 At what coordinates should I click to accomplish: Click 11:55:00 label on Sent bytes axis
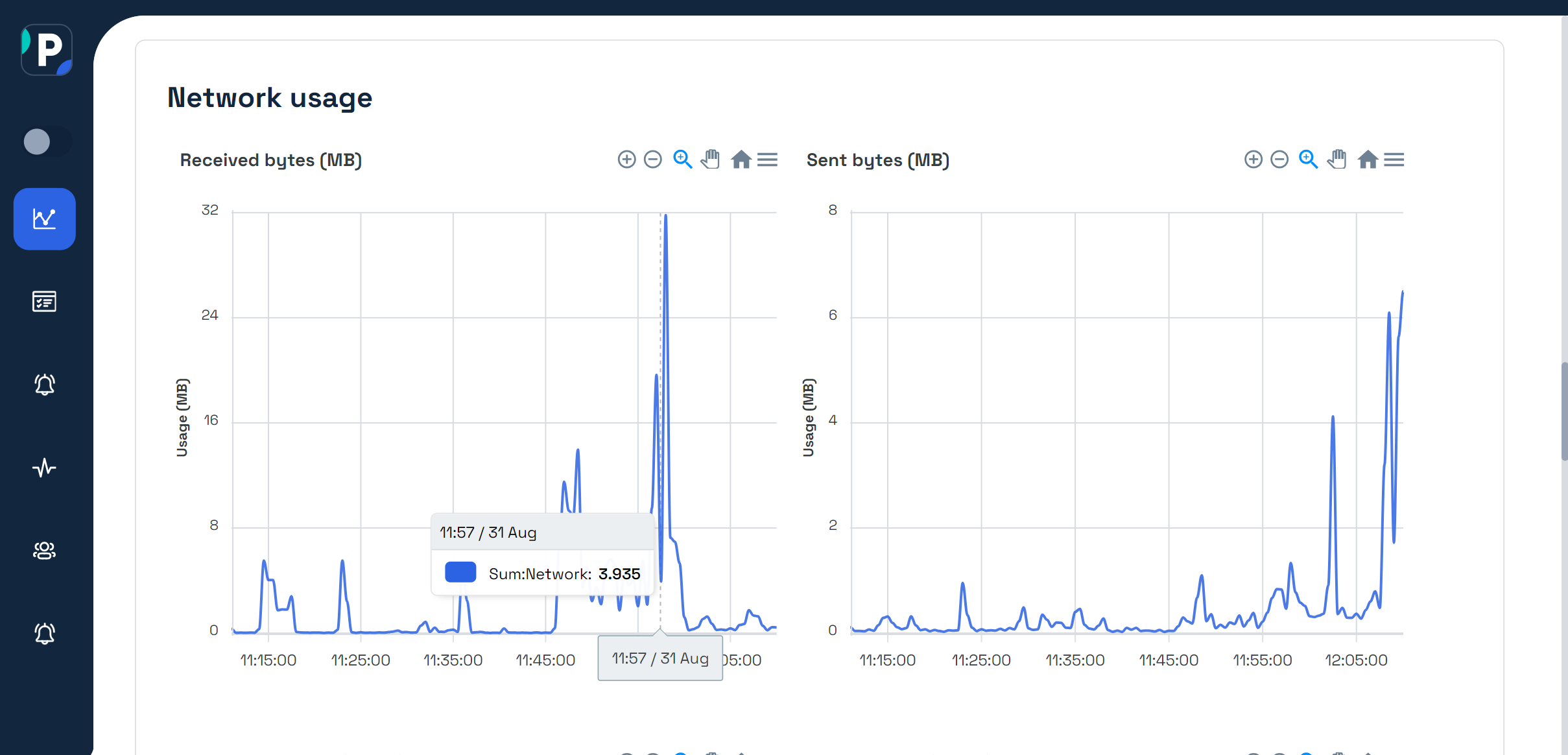point(1262,660)
